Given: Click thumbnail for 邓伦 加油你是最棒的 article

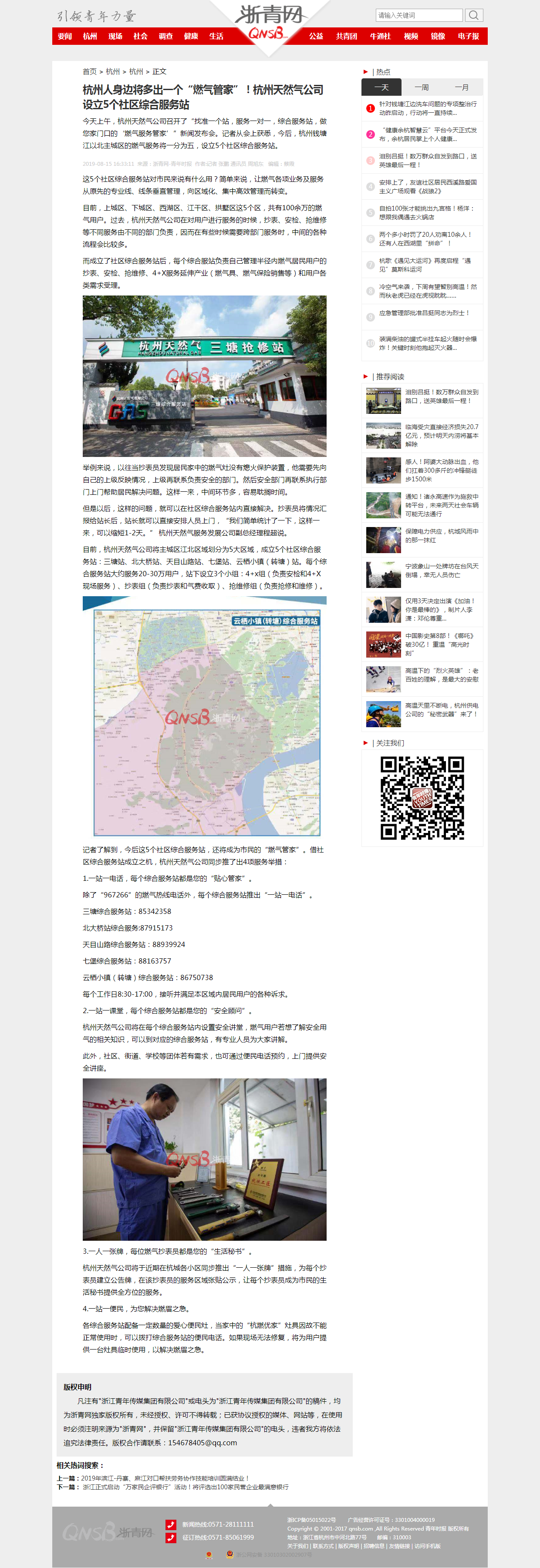Looking at the screenshot, I should (x=384, y=610).
